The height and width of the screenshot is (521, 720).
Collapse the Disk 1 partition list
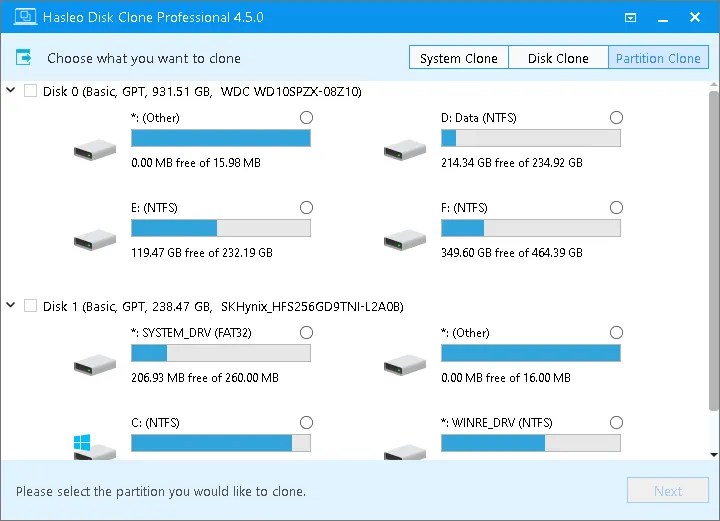(x=11, y=304)
